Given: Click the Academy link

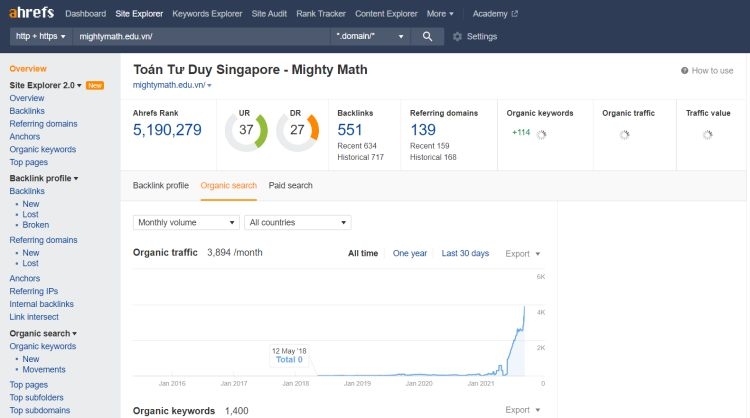Looking at the screenshot, I should tap(490, 14).
